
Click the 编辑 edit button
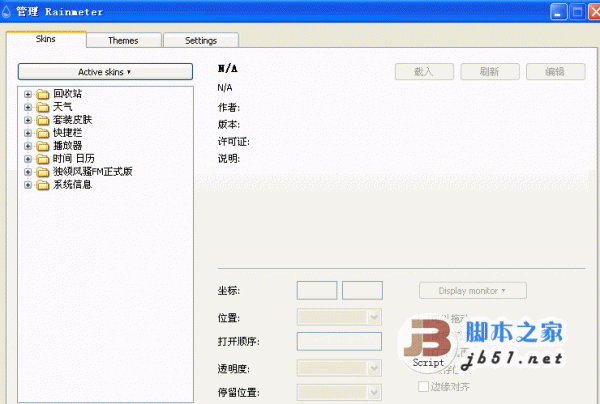[x=555, y=72]
